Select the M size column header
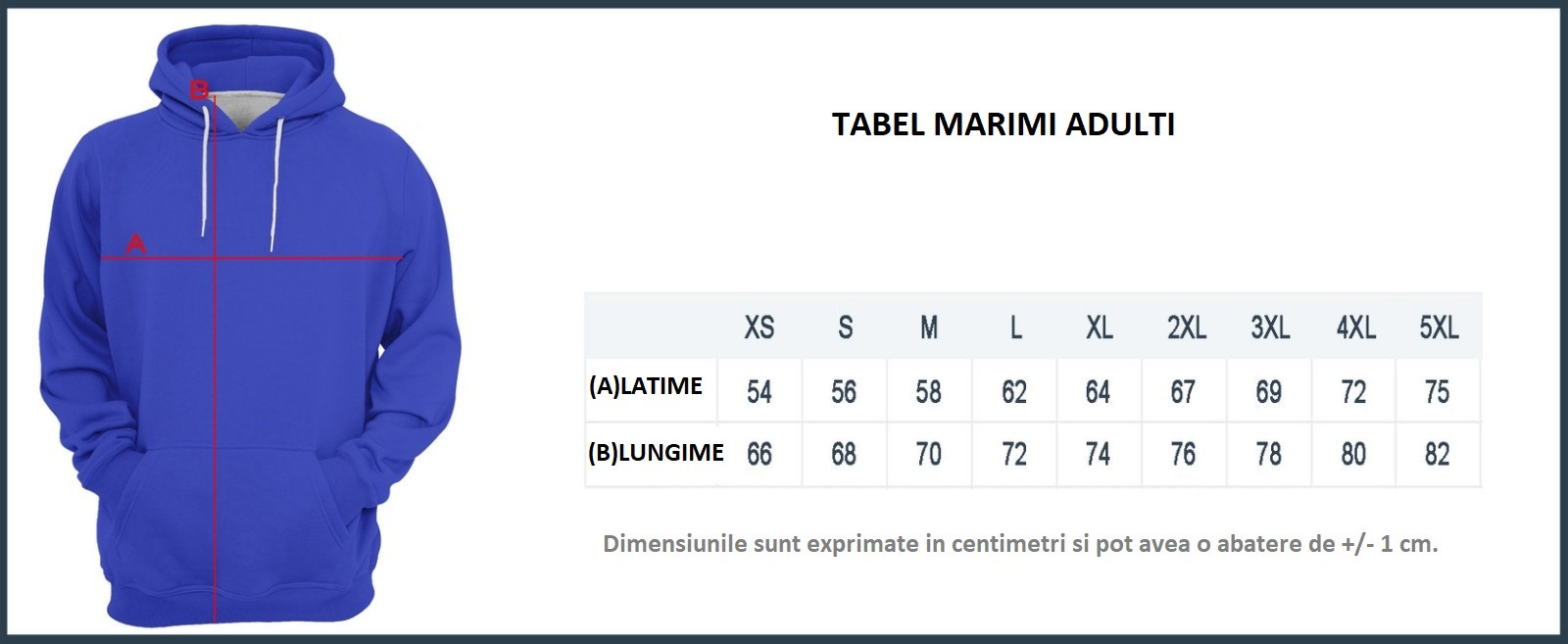The width and height of the screenshot is (1568, 644). [929, 327]
